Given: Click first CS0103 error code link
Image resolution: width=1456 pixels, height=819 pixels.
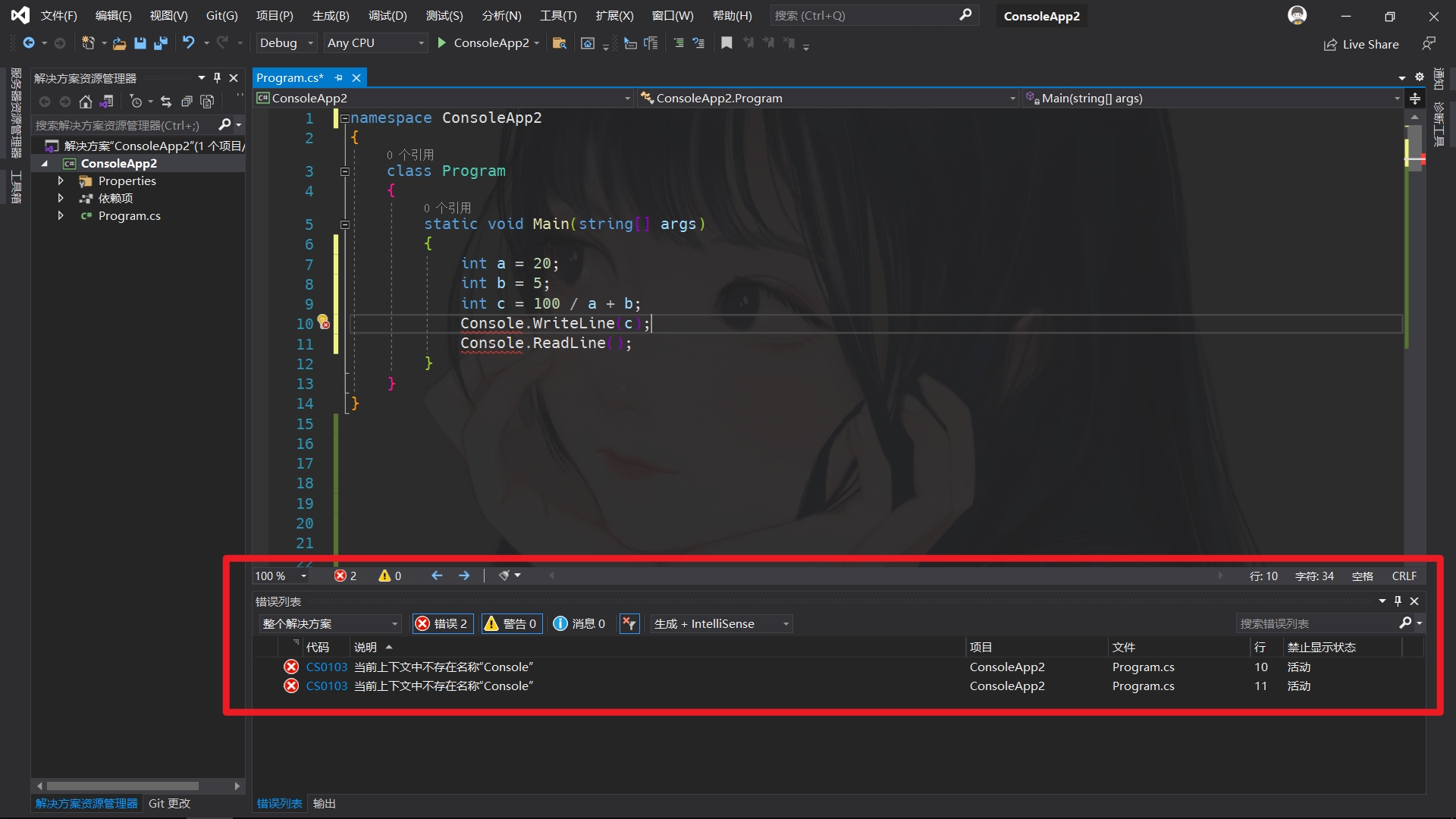Looking at the screenshot, I should (x=326, y=667).
